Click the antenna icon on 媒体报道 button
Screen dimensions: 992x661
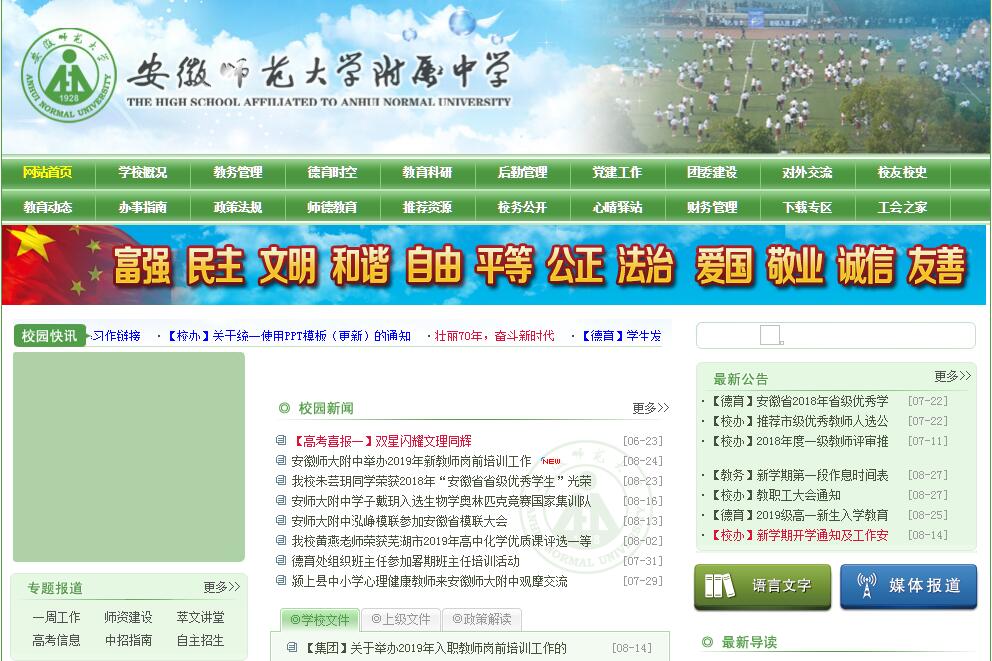866,586
